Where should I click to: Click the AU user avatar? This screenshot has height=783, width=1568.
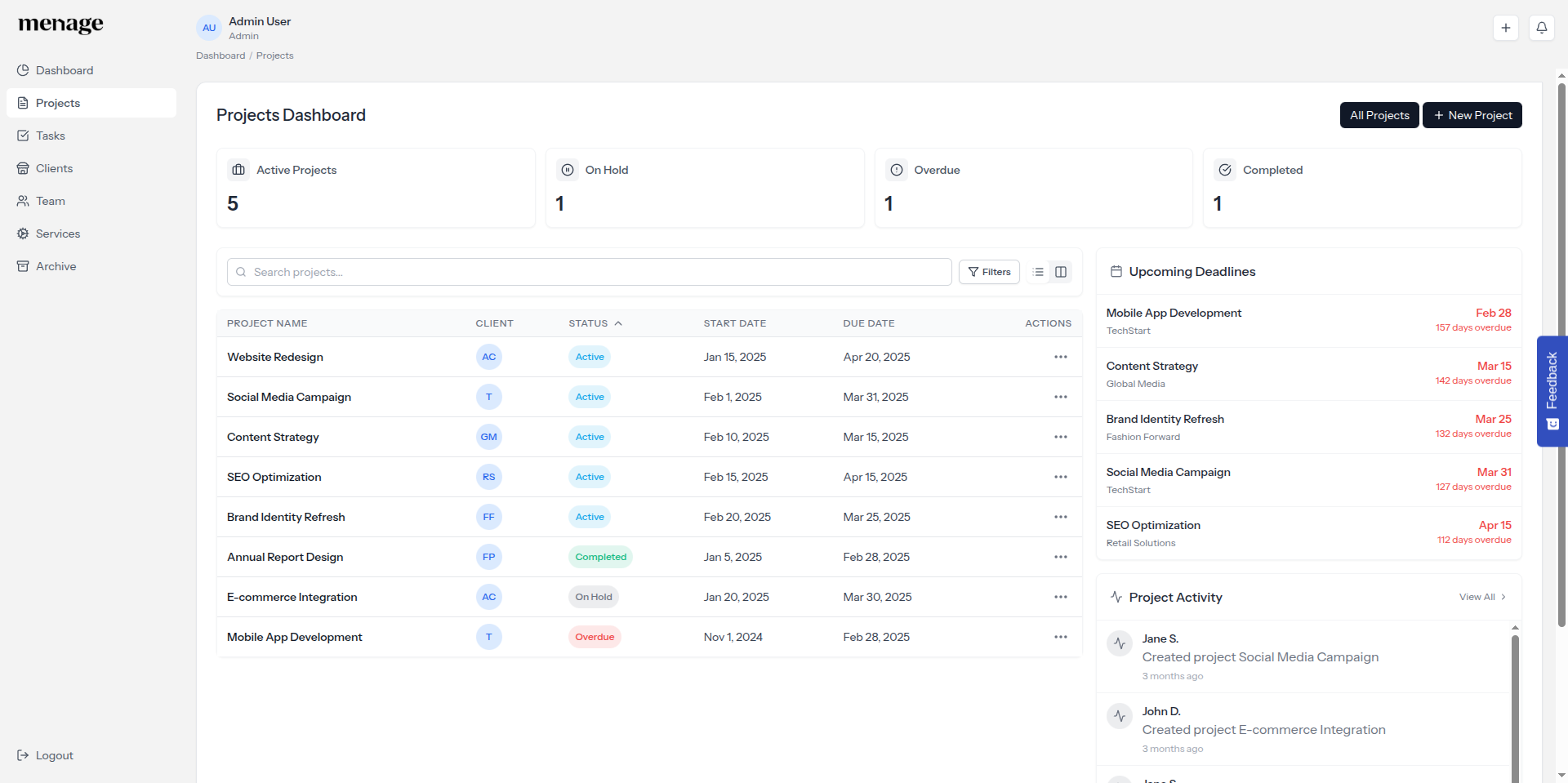[x=209, y=28]
